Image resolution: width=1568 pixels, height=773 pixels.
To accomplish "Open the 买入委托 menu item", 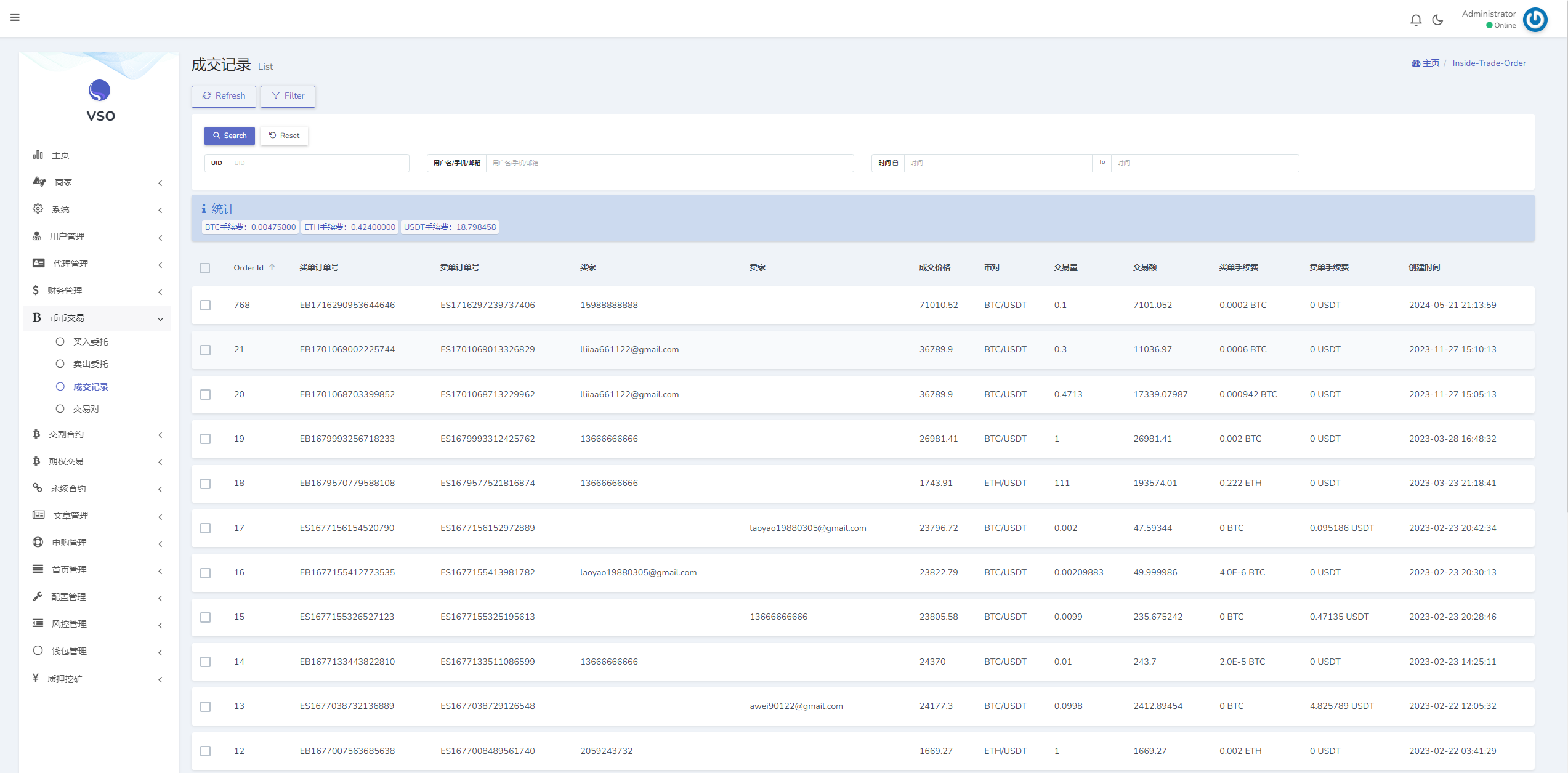I will point(90,341).
